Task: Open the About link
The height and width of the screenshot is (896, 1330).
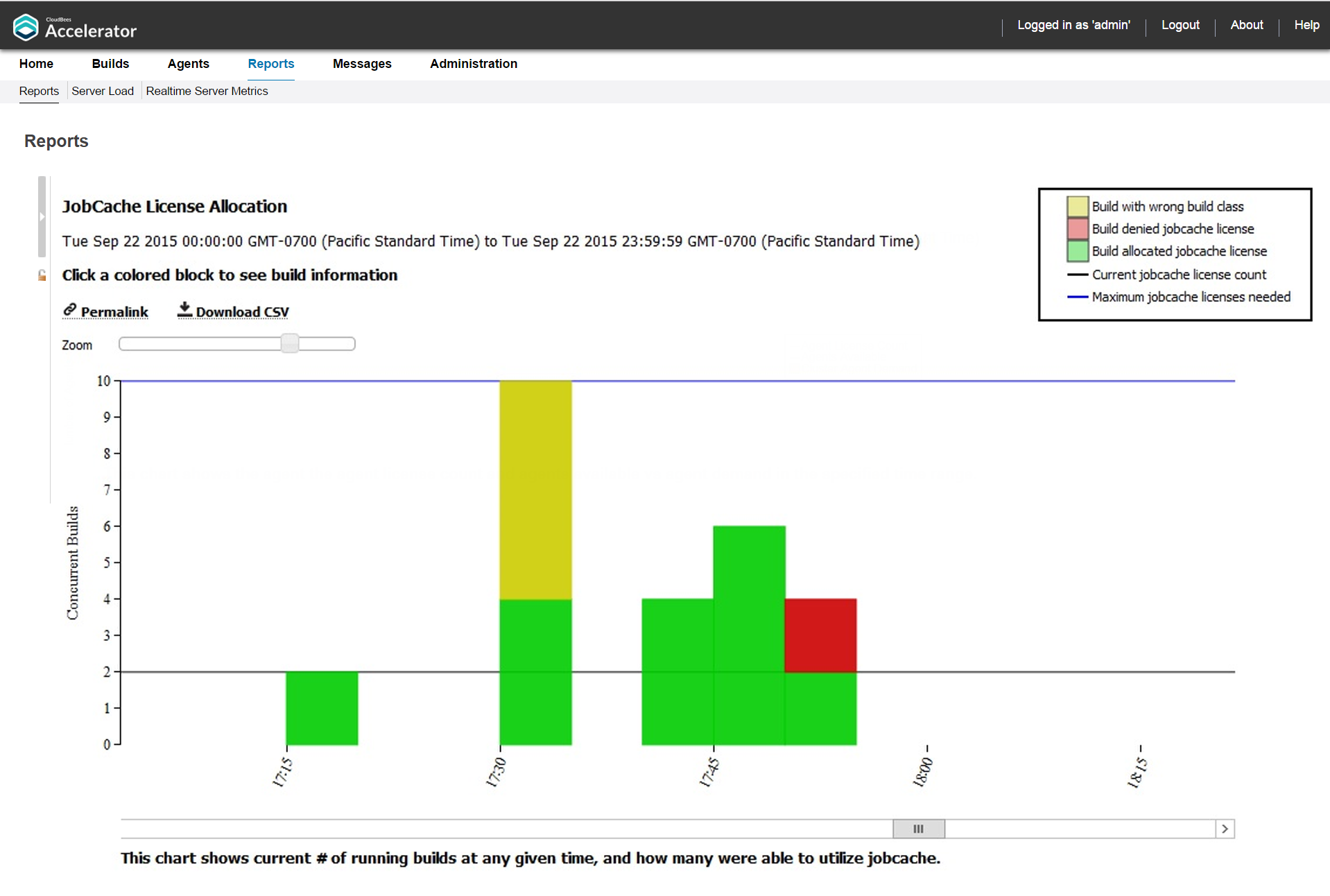Action: pos(1247,25)
